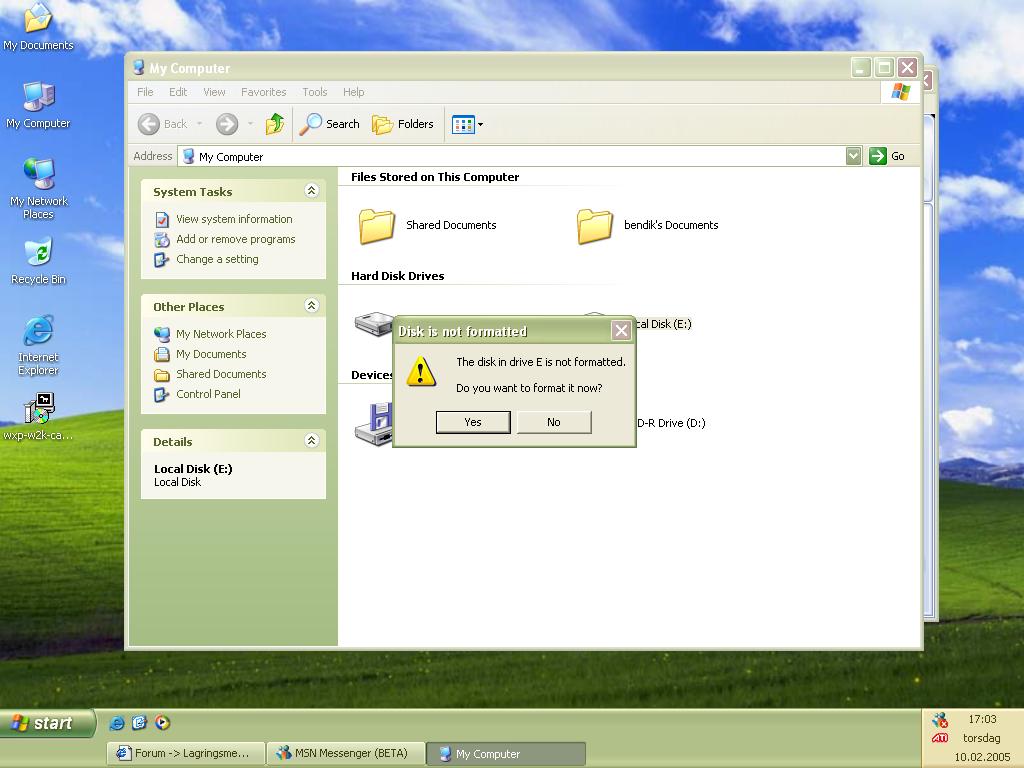Click Add or remove programs link
Viewport: 1024px width, 768px height.
[x=235, y=239]
